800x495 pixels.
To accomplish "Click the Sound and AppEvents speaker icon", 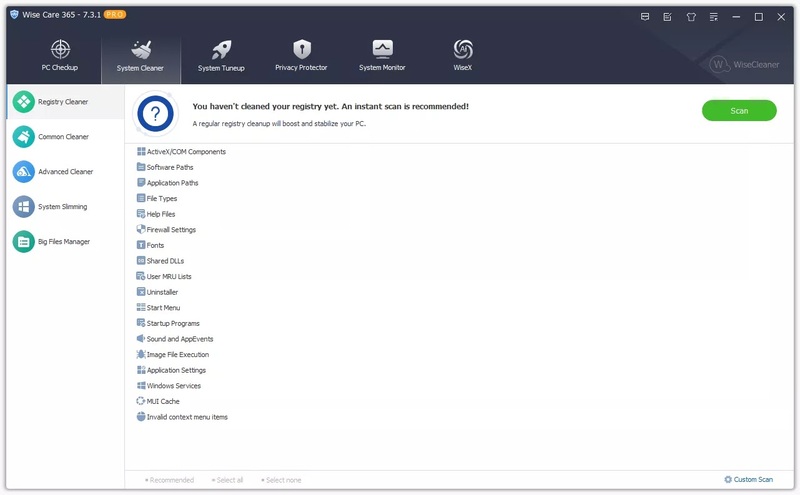I will click(141, 338).
